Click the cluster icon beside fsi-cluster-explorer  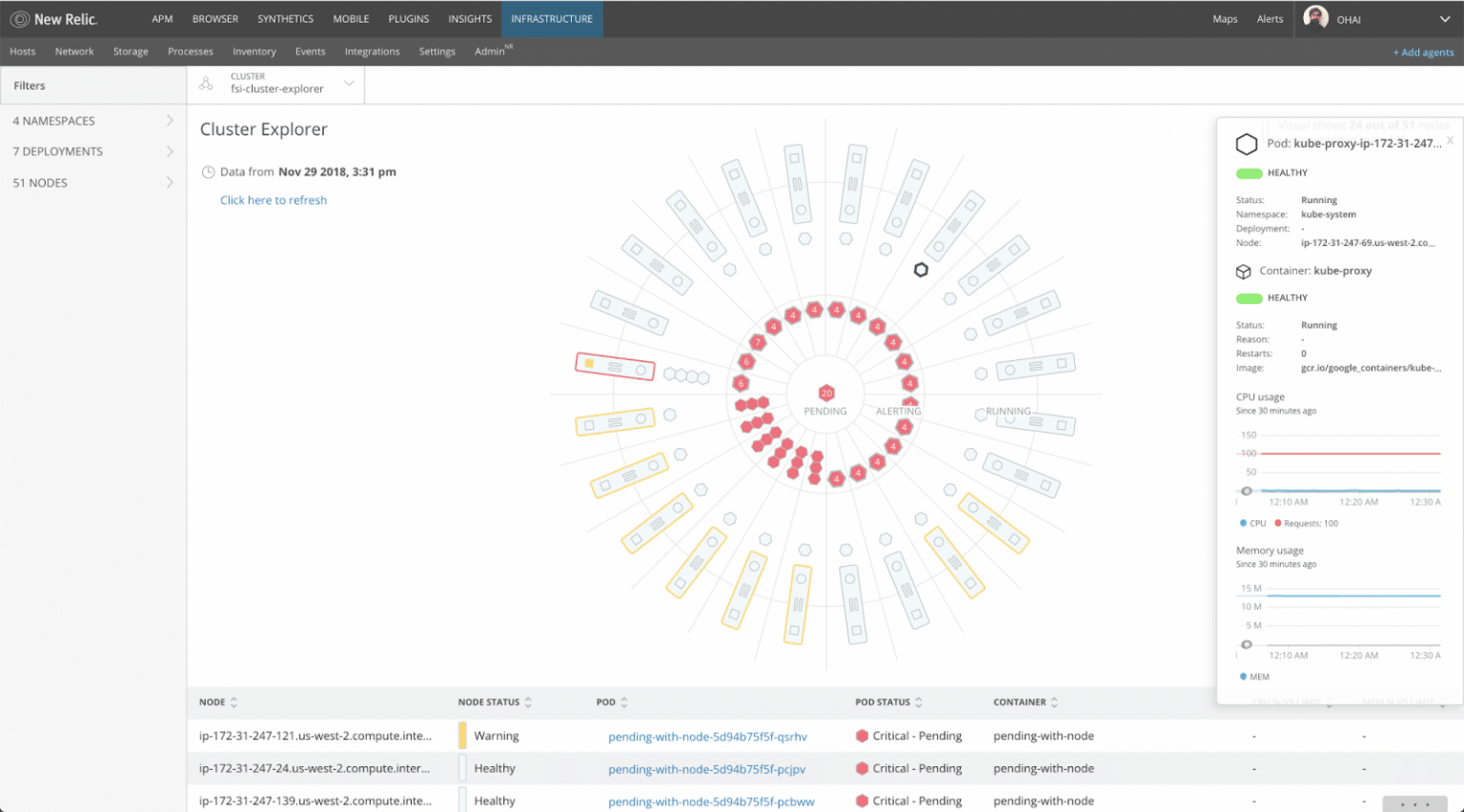point(206,84)
